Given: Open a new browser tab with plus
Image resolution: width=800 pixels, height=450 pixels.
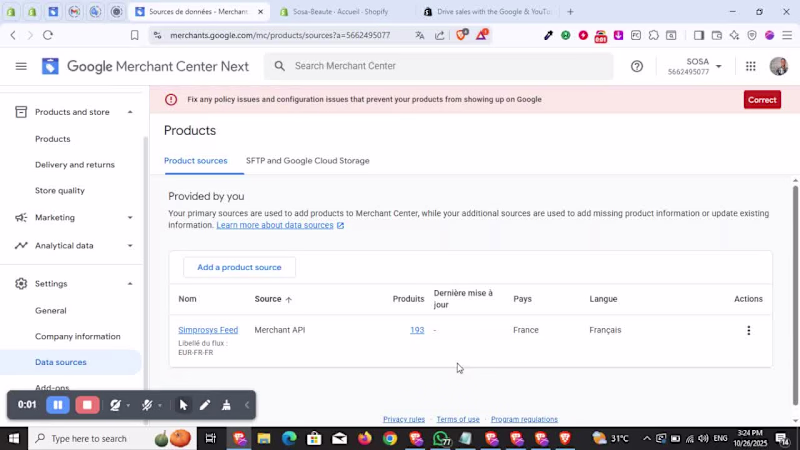Looking at the screenshot, I should point(570,12).
